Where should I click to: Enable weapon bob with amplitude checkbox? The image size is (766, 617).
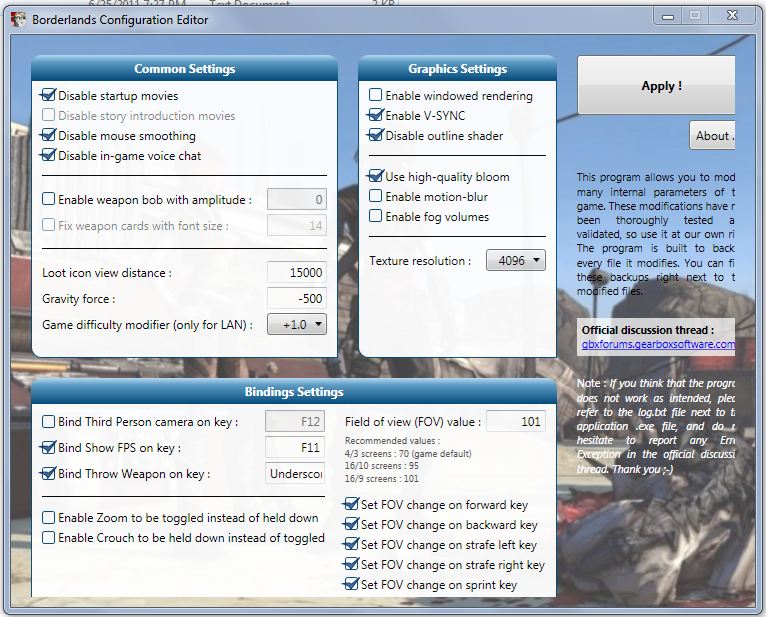pyautogui.click(x=48, y=199)
